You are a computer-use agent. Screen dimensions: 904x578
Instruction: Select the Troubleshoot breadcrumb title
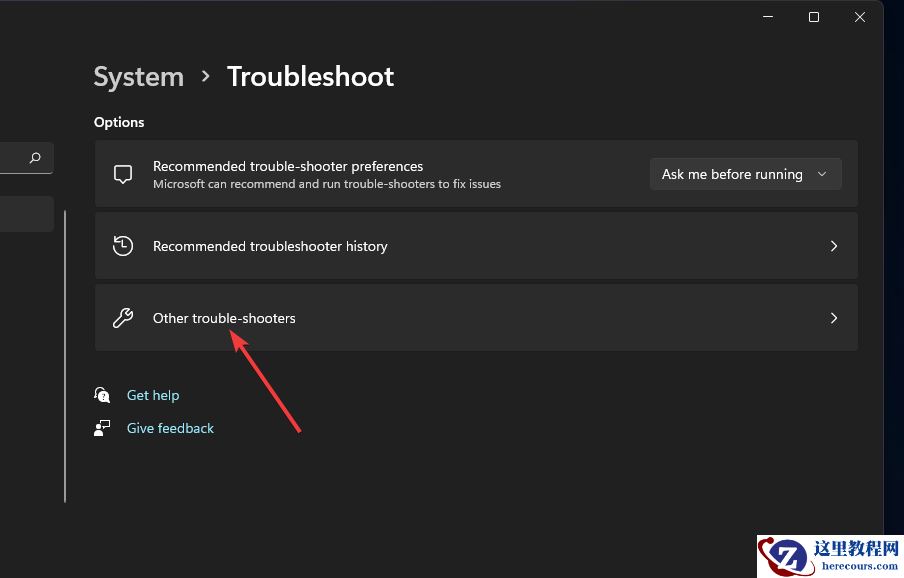pos(310,77)
